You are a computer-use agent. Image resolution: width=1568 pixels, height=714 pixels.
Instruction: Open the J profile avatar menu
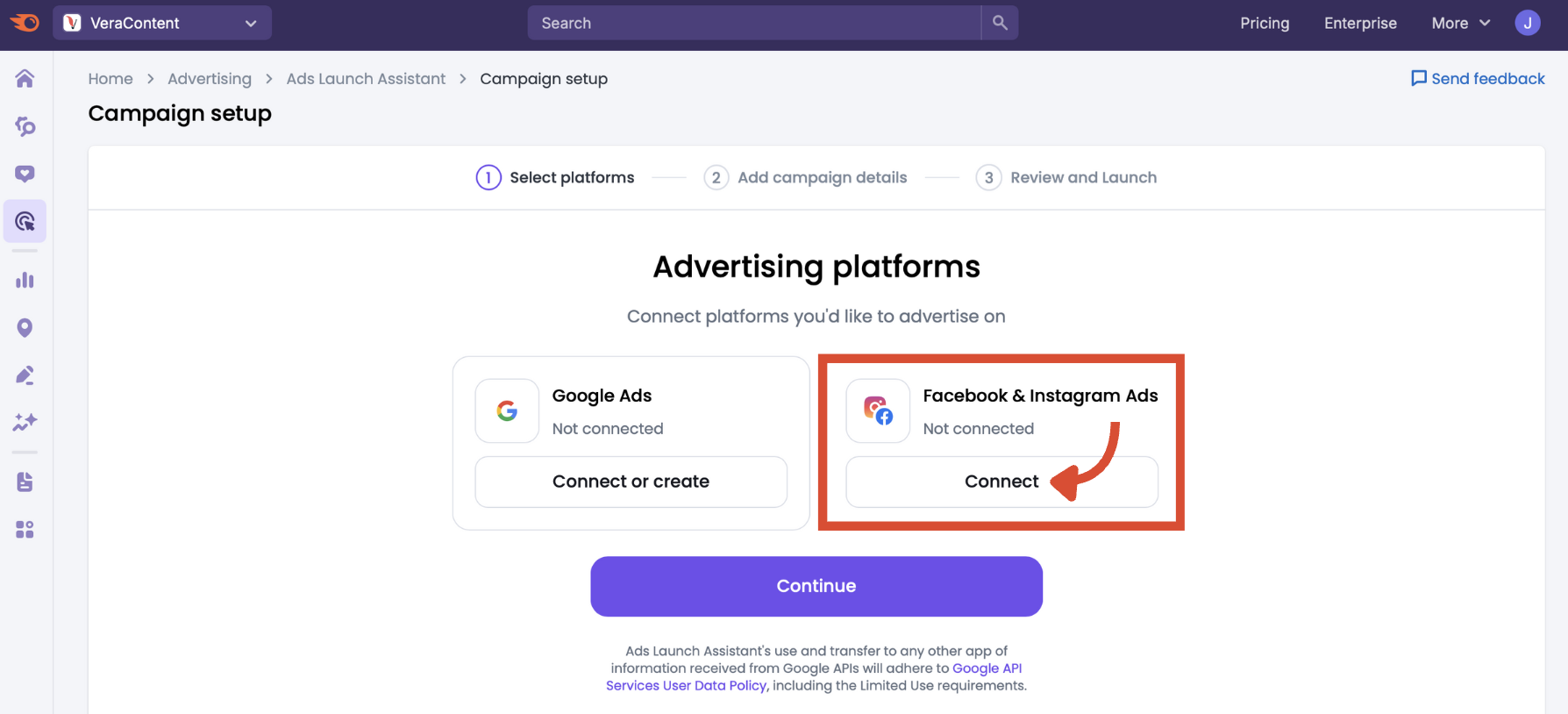1528,23
